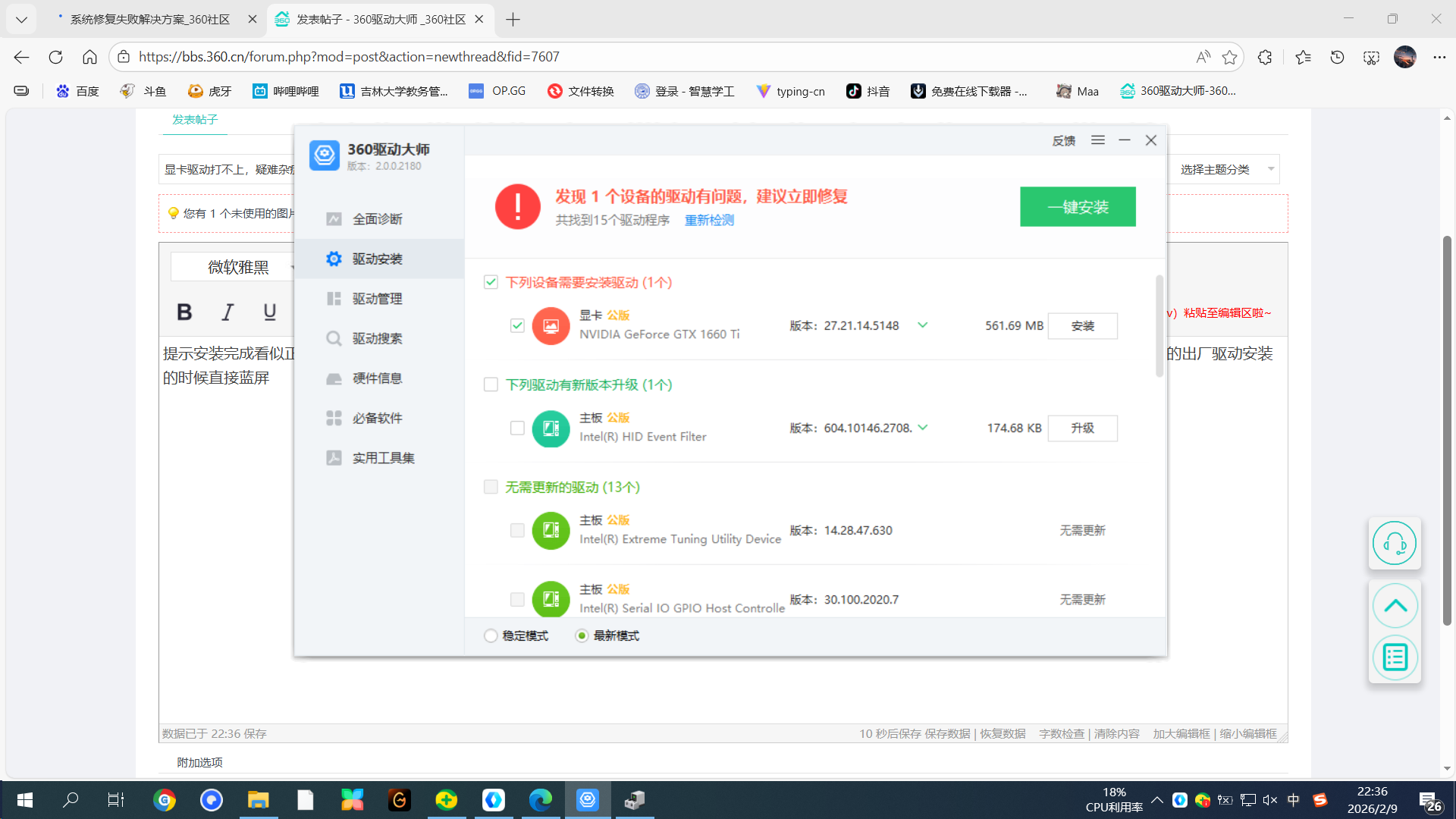Click the 360驱动大师 logo icon

pos(325,155)
